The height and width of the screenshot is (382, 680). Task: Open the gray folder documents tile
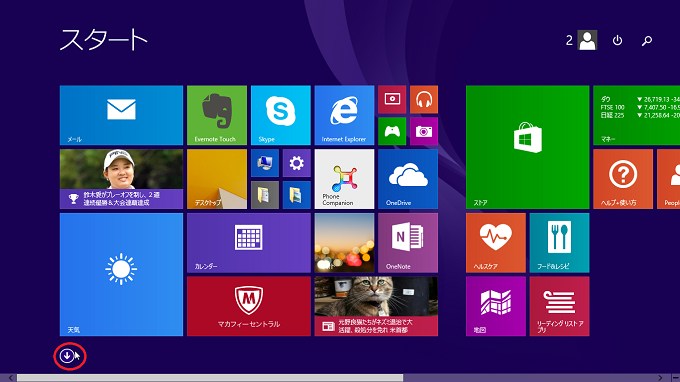tap(265, 195)
